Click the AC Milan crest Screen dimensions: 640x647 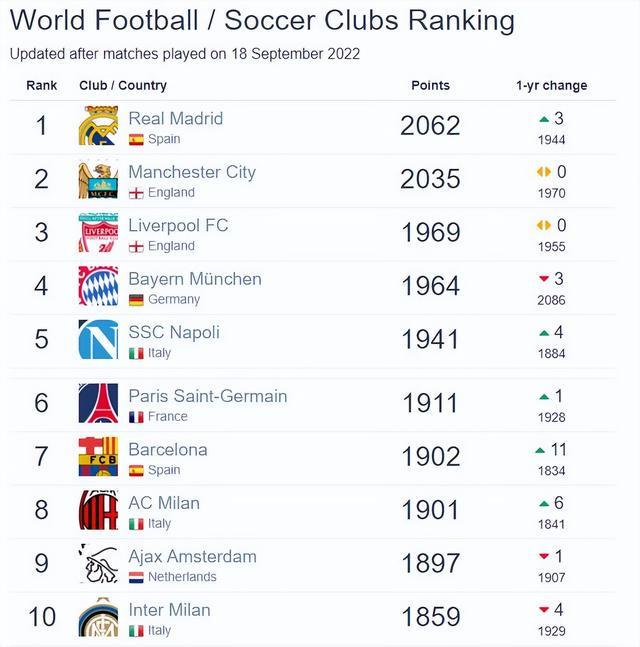tap(98, 511)
